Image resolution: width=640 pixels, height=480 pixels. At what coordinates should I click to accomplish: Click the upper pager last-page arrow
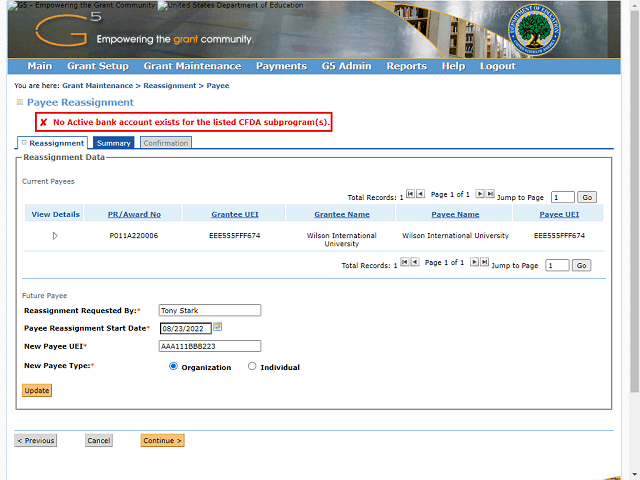(490, 194)
